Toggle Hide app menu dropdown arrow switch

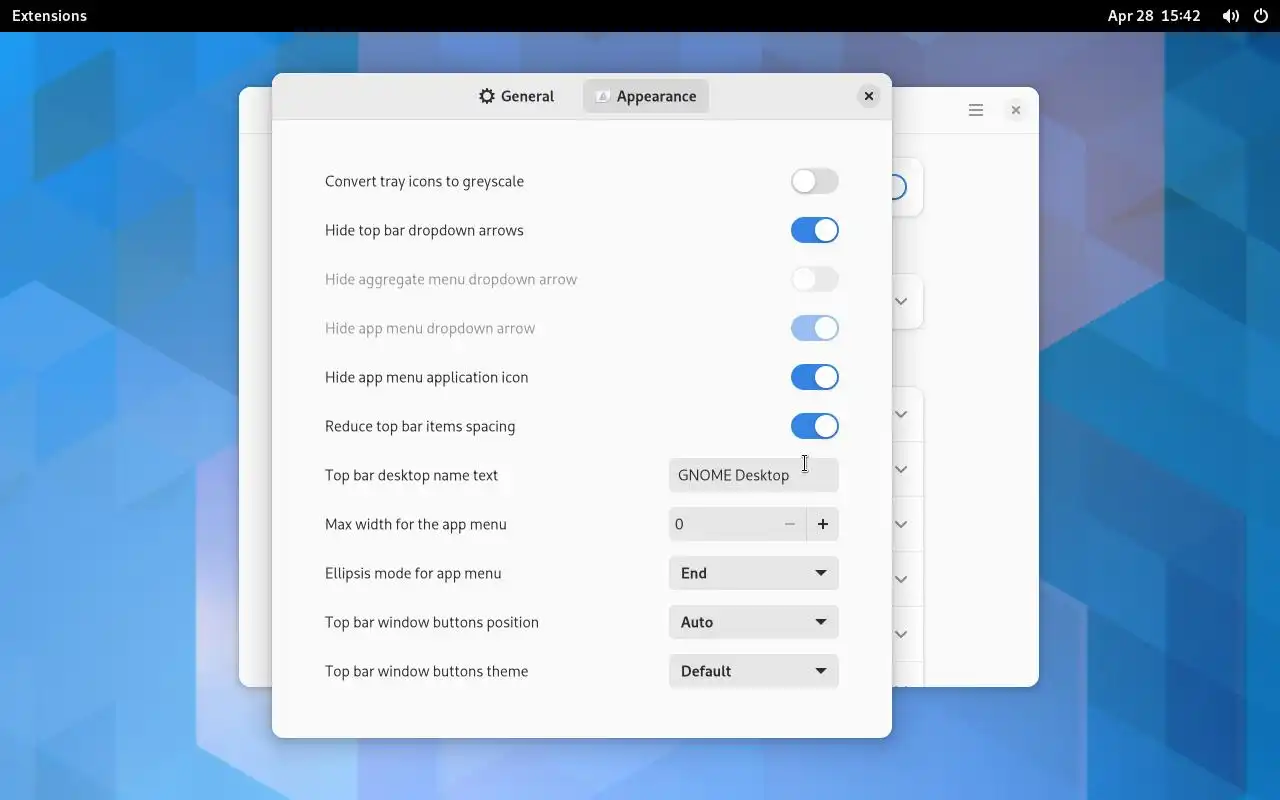[x=815, y=328]
